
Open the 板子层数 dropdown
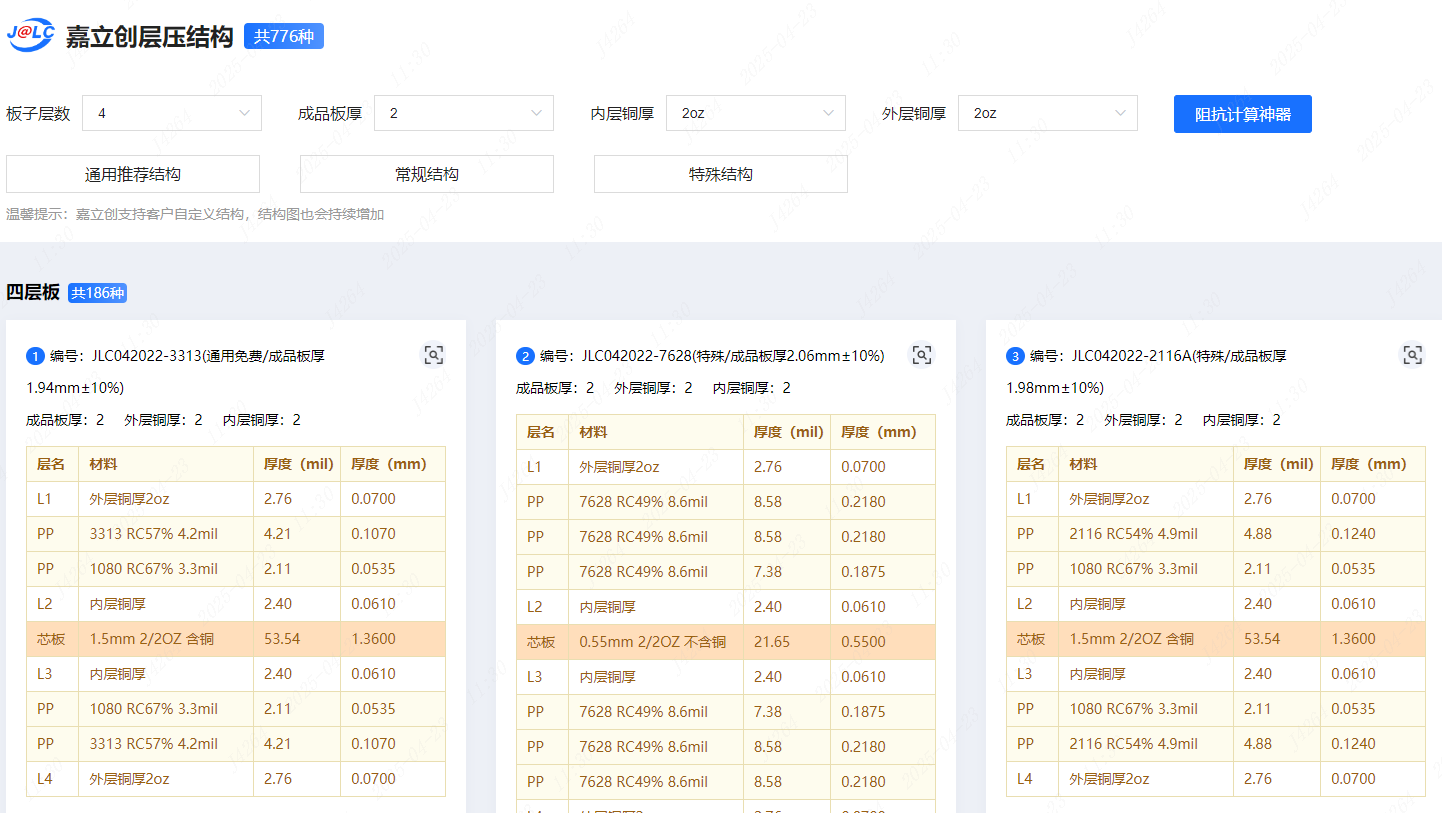click(x=172, y=113)
